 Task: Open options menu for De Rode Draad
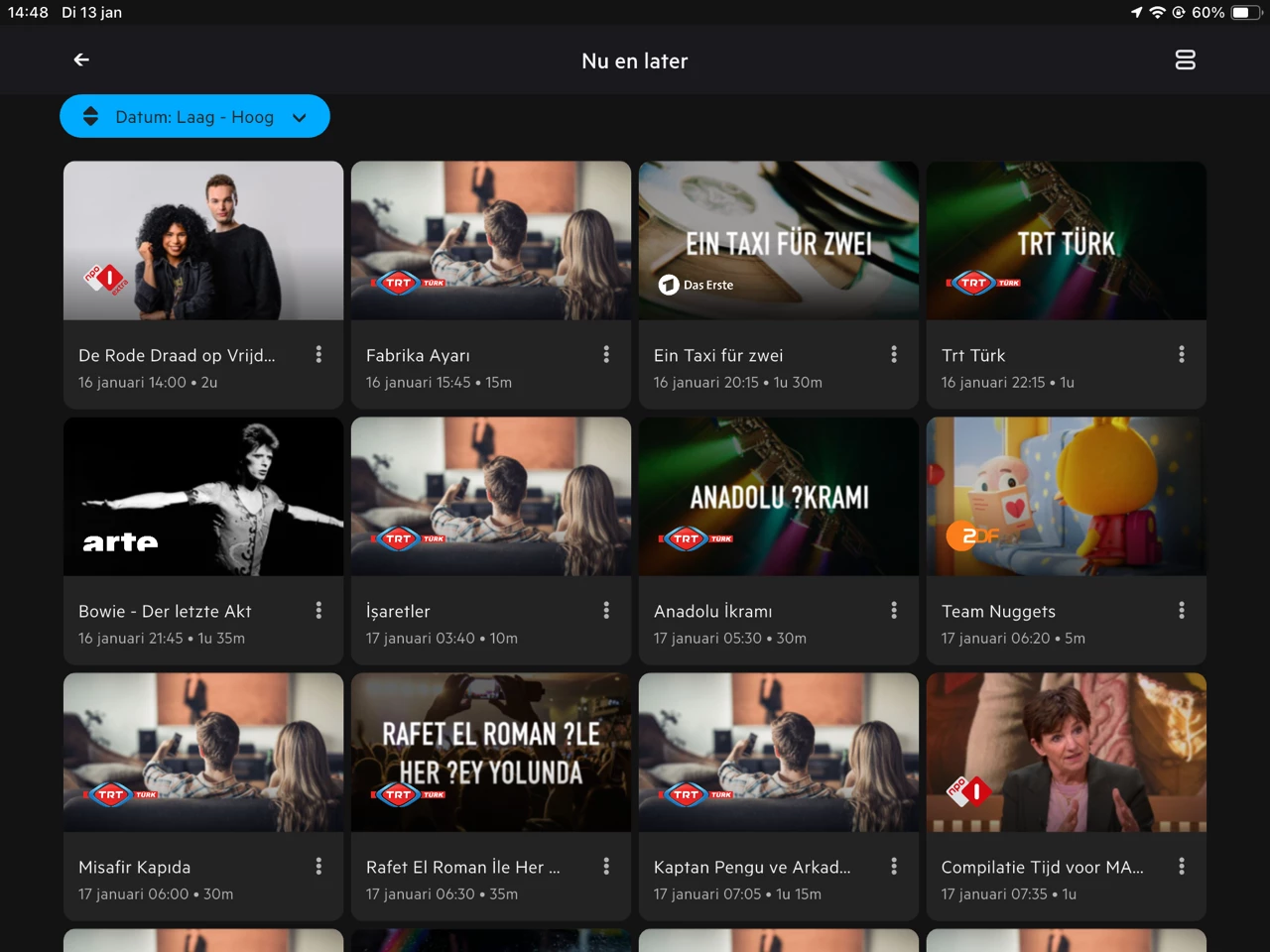tap(318, 354)
